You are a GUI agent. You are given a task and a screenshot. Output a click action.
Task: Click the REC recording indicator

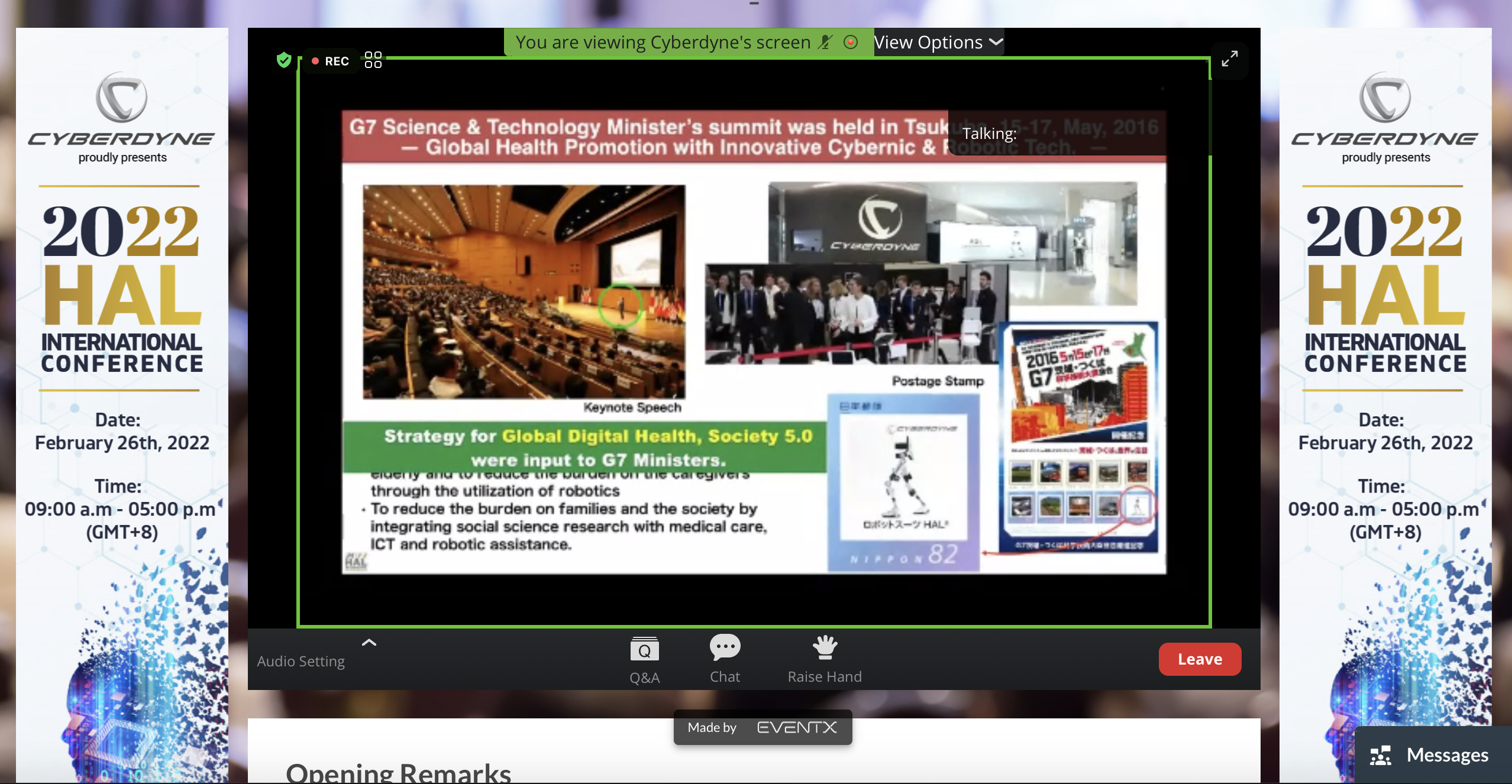pyautogui.click(x=331, y=61)
